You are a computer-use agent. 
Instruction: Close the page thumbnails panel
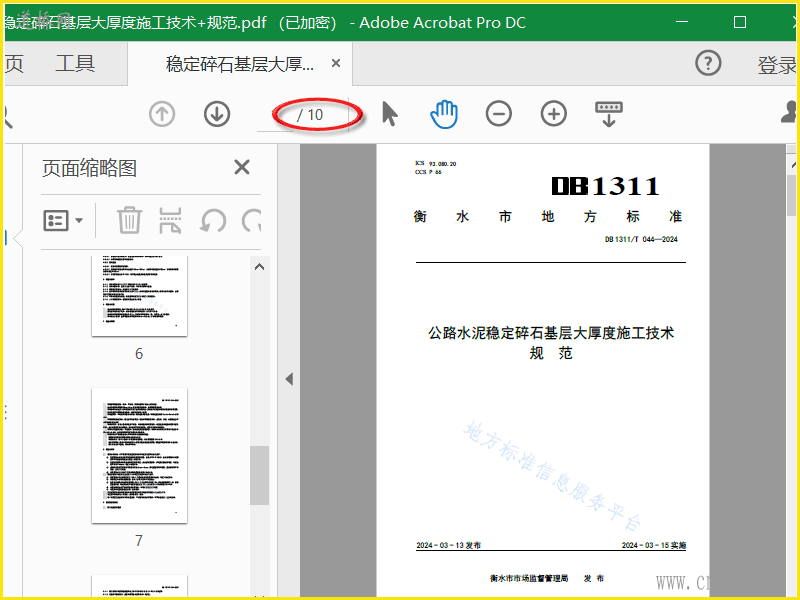pos(242,167)
